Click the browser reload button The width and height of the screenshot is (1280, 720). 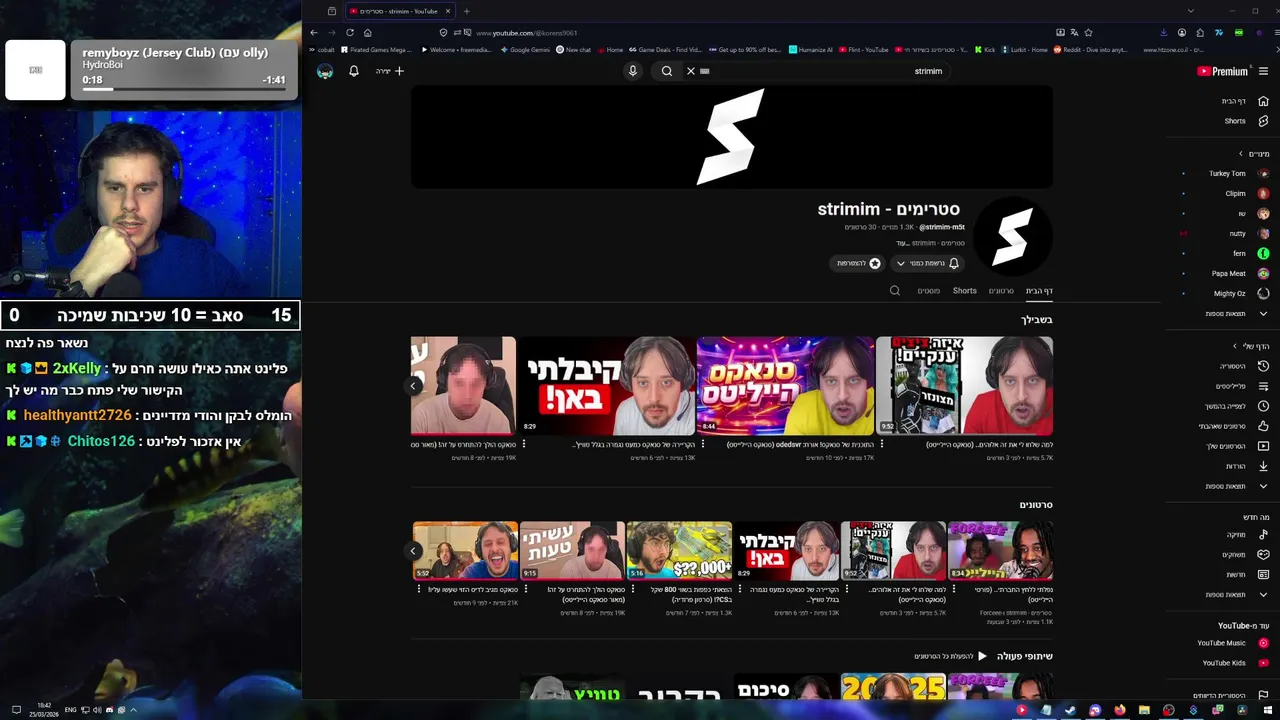tap(349, 33)
